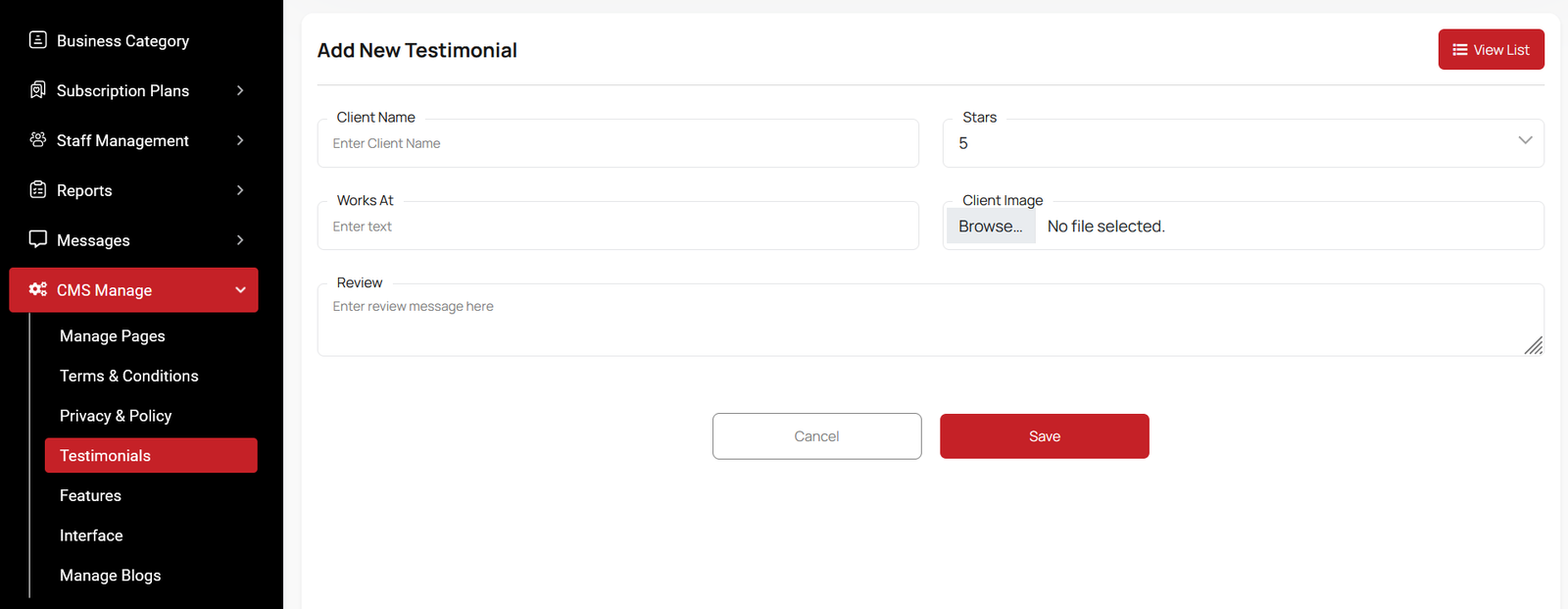1568x609 pixels.
Task: Grab the Review textarea resize handle
Action: [x=1534, y=345]
